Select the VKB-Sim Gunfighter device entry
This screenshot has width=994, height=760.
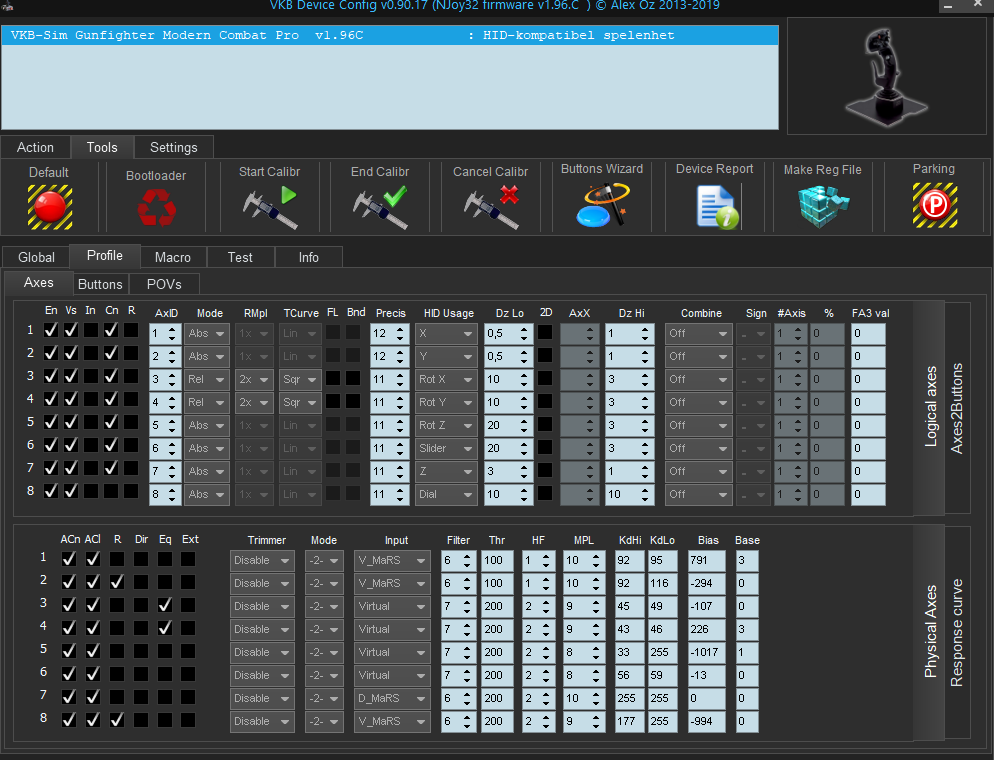[390, 35]
